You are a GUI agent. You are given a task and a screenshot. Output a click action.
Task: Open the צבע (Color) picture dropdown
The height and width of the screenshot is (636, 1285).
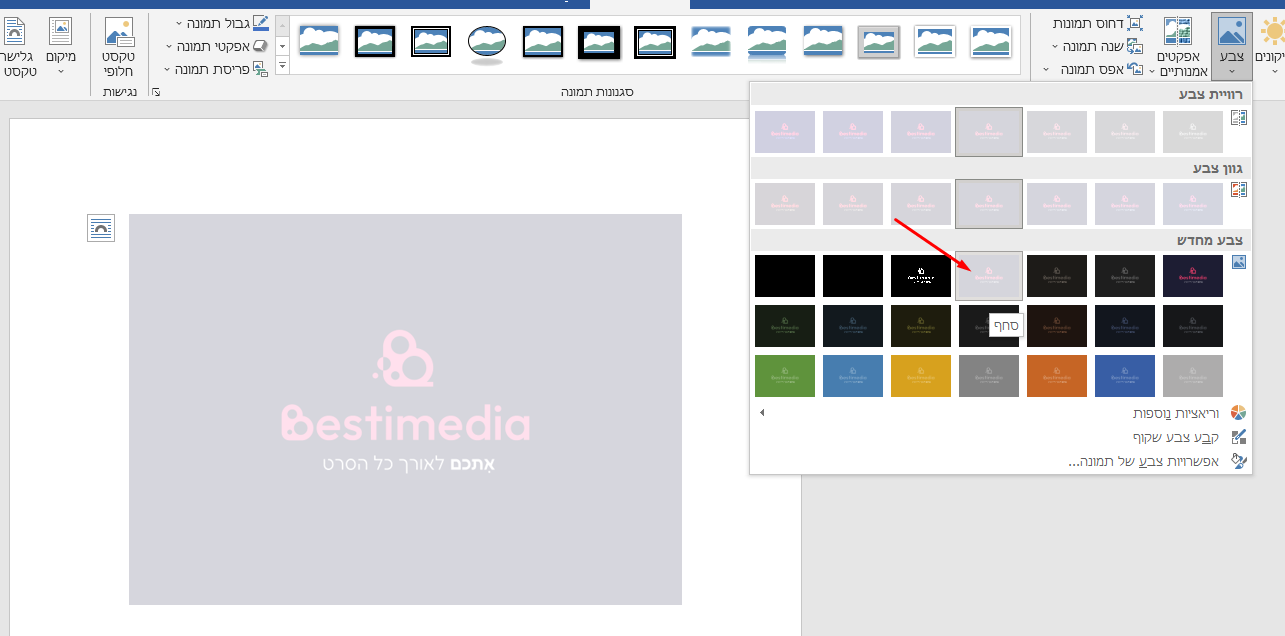(x=1231, y=46)
